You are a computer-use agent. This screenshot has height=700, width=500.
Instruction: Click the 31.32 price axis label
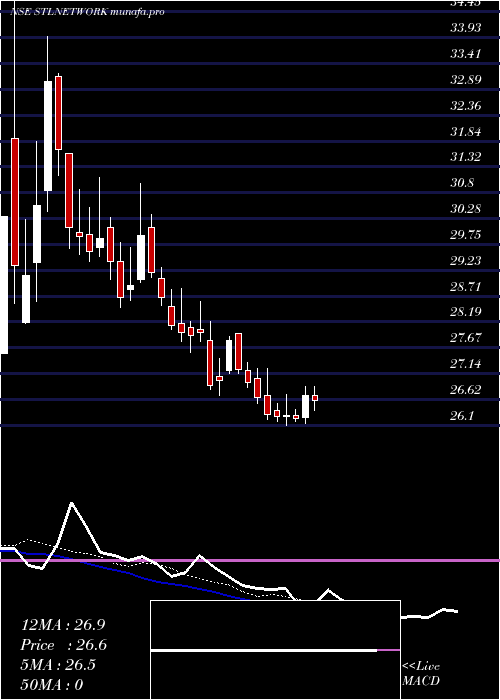[466, 157]
